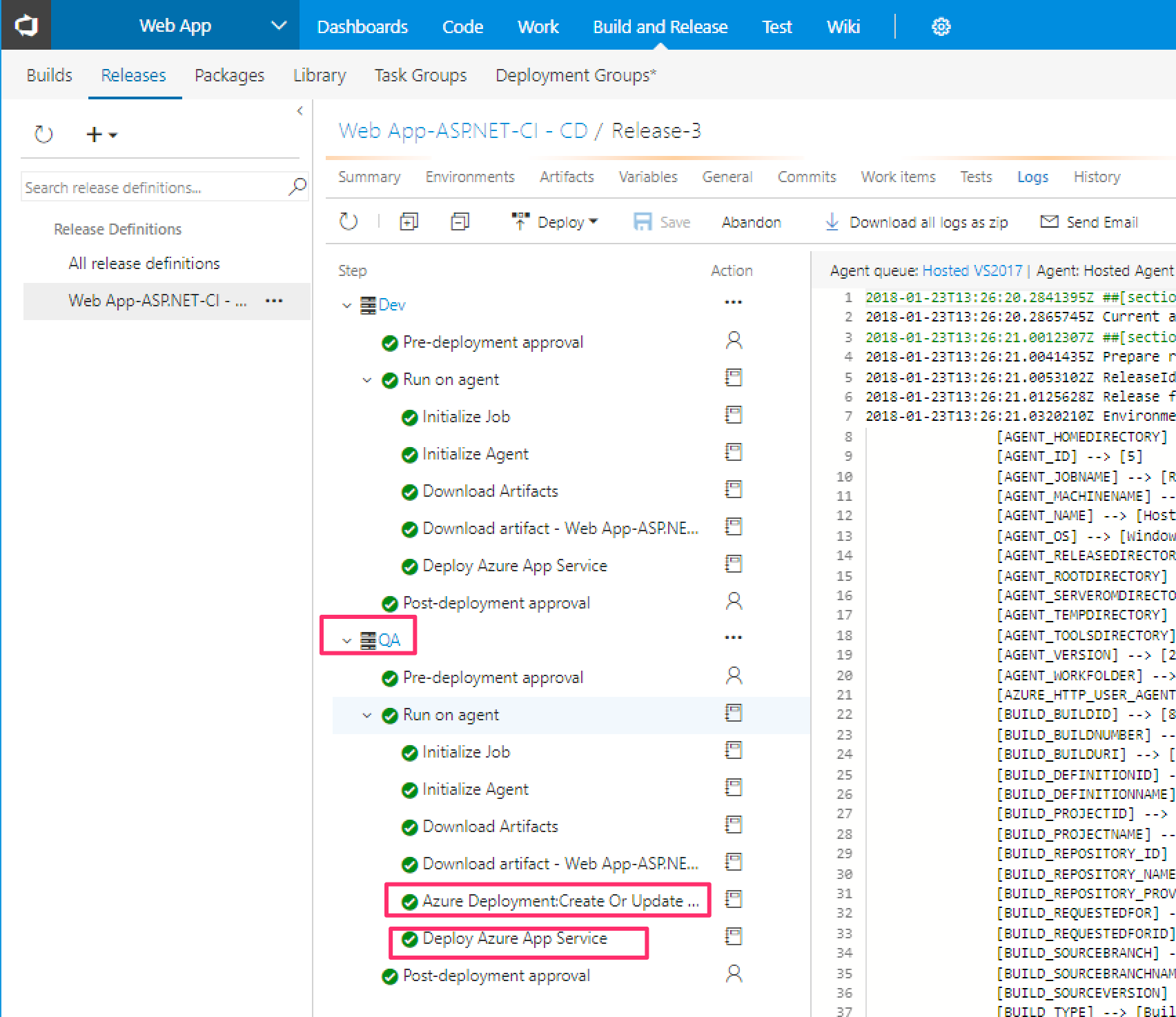Click the Abandon button
1176x1017 pixels.
pyautogui.click(x=752, y=222)
